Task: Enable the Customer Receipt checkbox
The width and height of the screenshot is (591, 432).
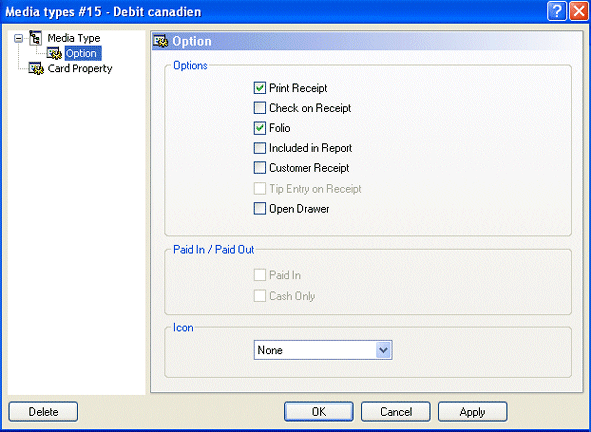Action: tap(260, 168)
